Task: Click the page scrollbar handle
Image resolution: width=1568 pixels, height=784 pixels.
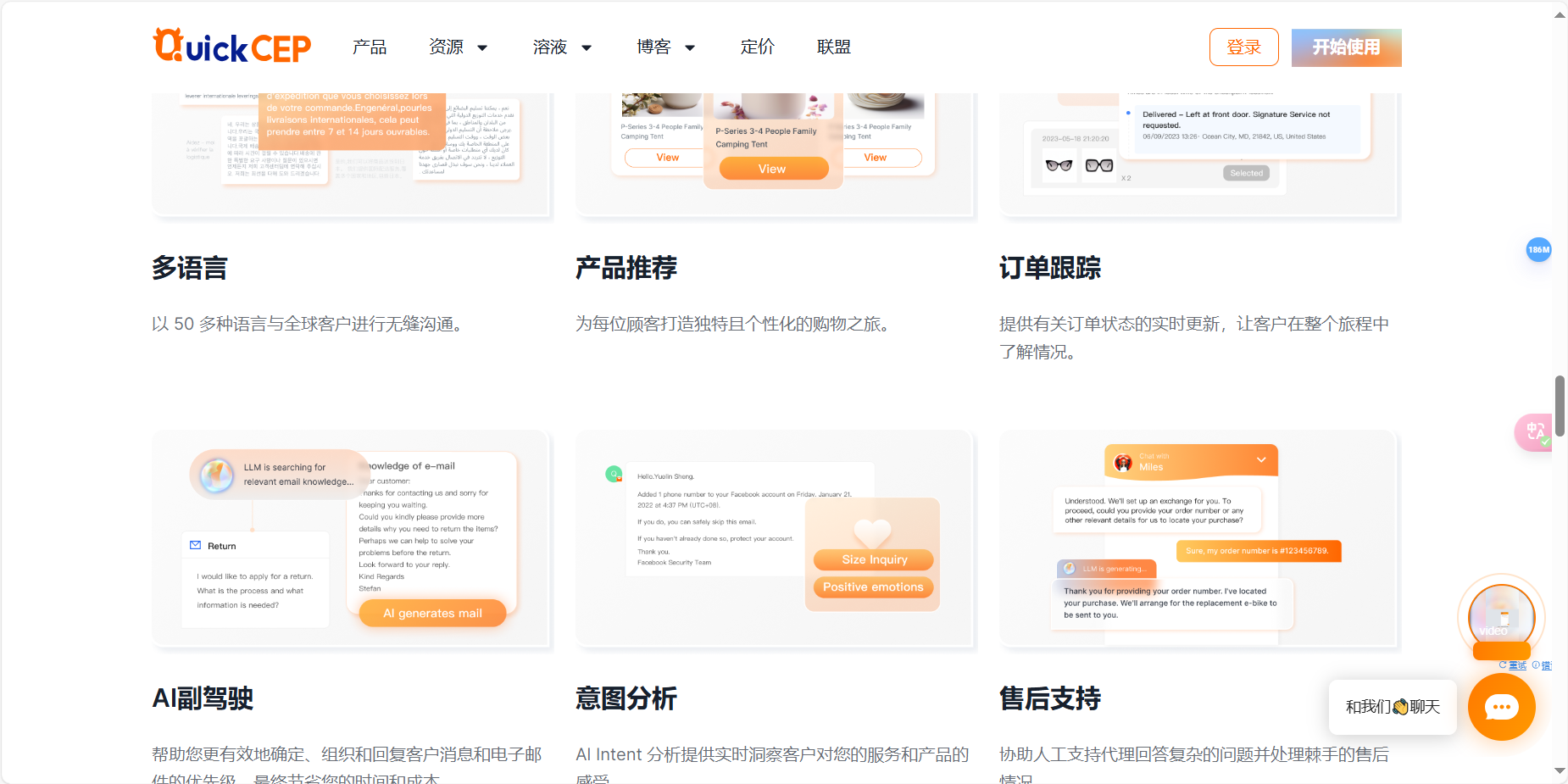Action: pos(1560,407)
